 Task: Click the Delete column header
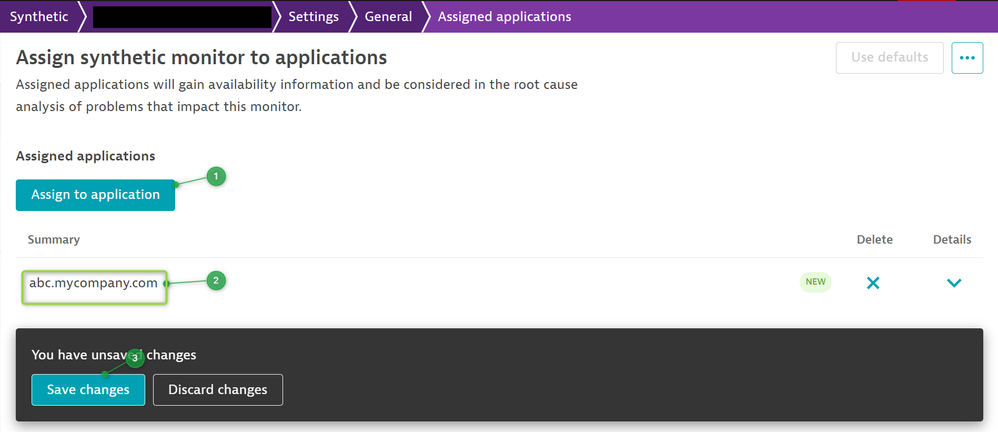click(x=874, y=240)
